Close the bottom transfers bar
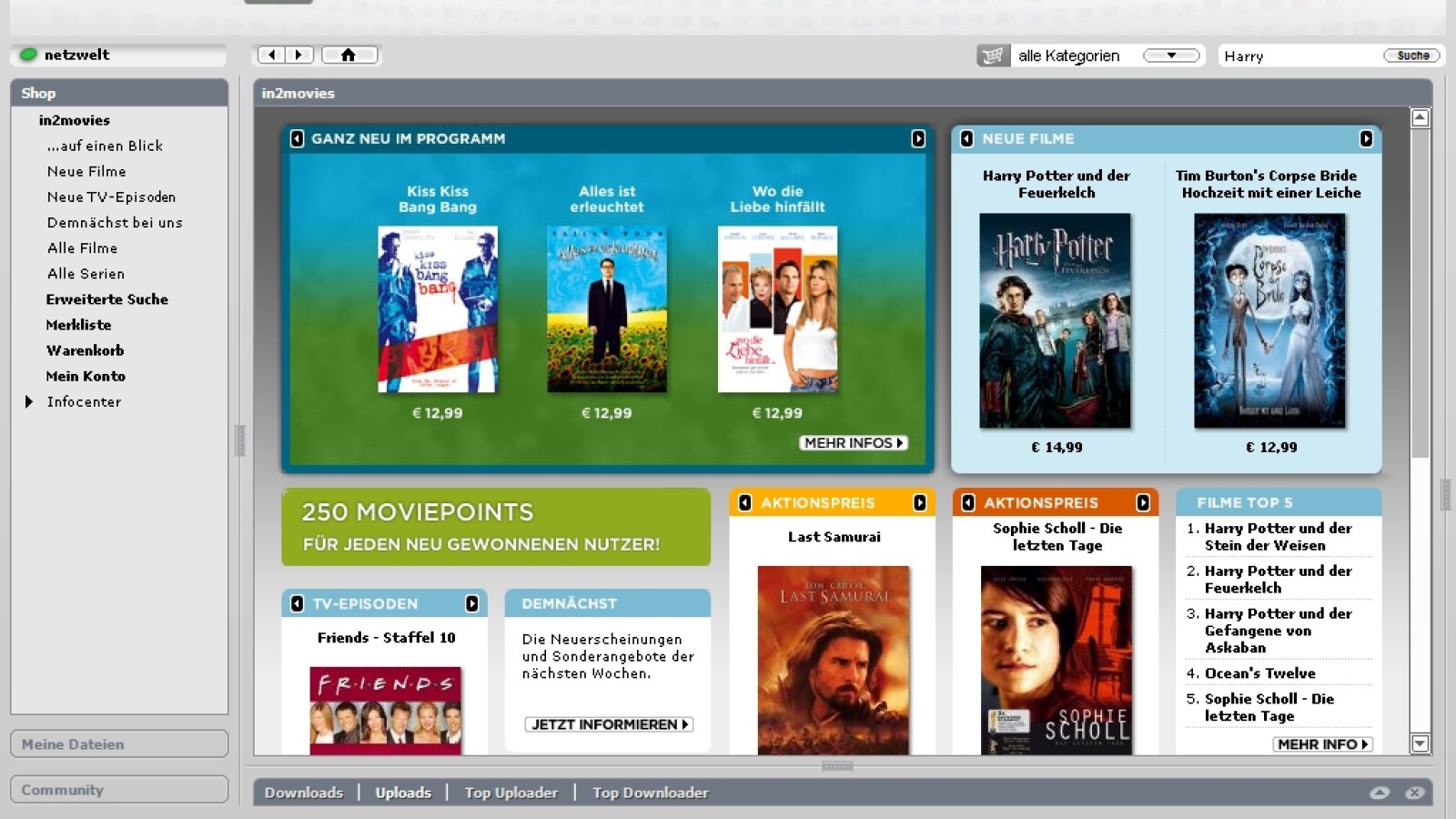This screenshot has width=1456, height=819. [1414, 793]
